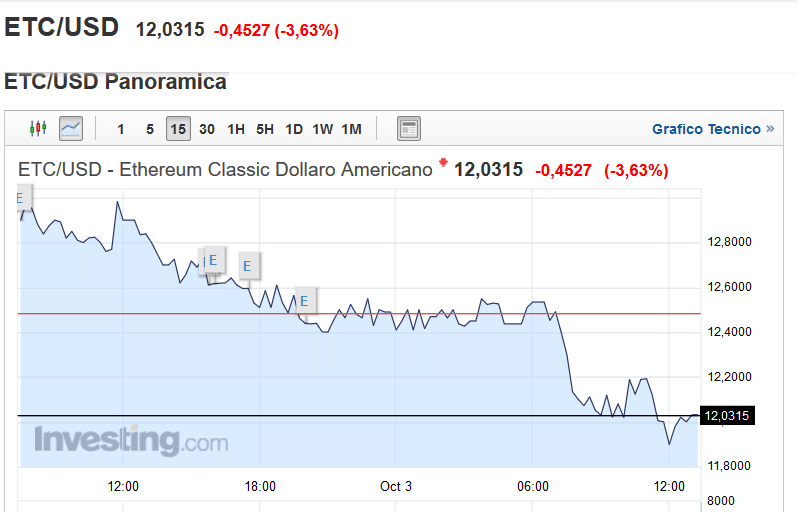797x512 pixels.
Task: Click the E event marker on the red line
Action: (x=304, y=301)
